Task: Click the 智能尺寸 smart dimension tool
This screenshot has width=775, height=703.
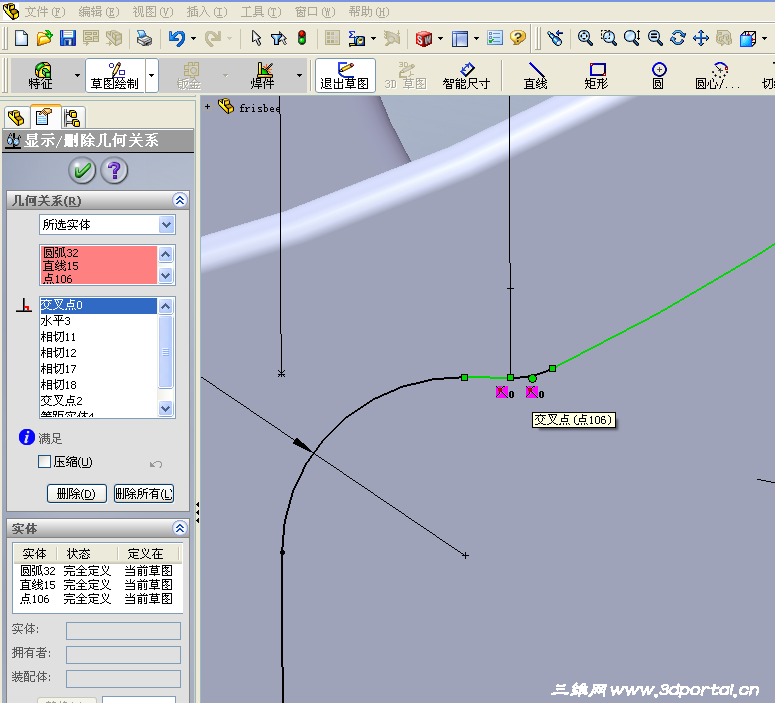Action: pos(466,76)
